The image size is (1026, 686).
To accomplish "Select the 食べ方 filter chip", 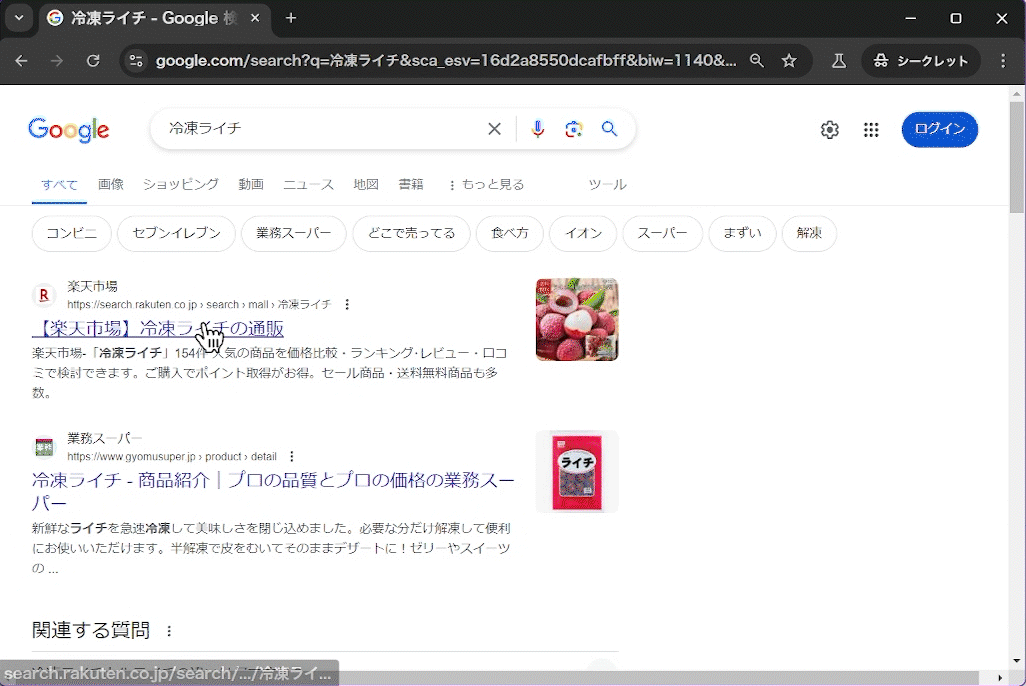I will [x=510, y=233].
